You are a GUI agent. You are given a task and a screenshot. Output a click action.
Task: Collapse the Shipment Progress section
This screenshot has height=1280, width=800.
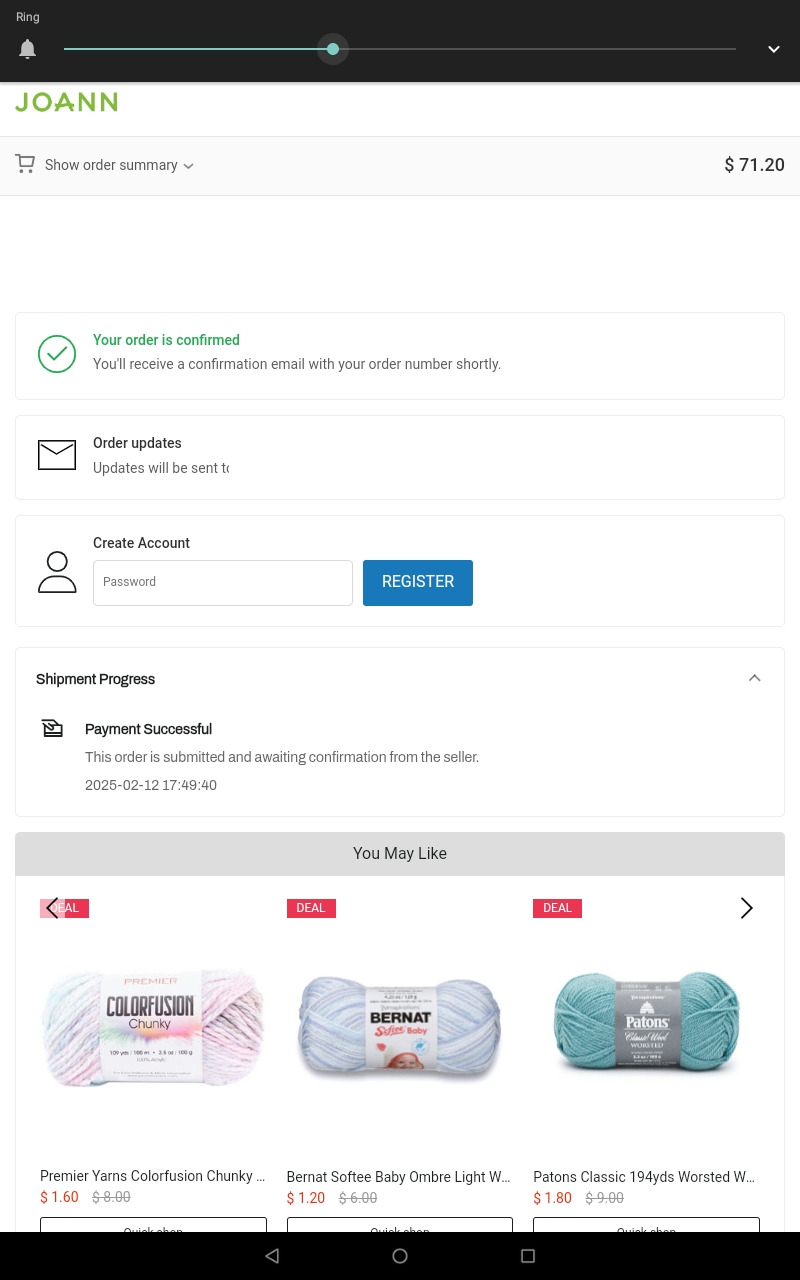[x=754, y=679]
